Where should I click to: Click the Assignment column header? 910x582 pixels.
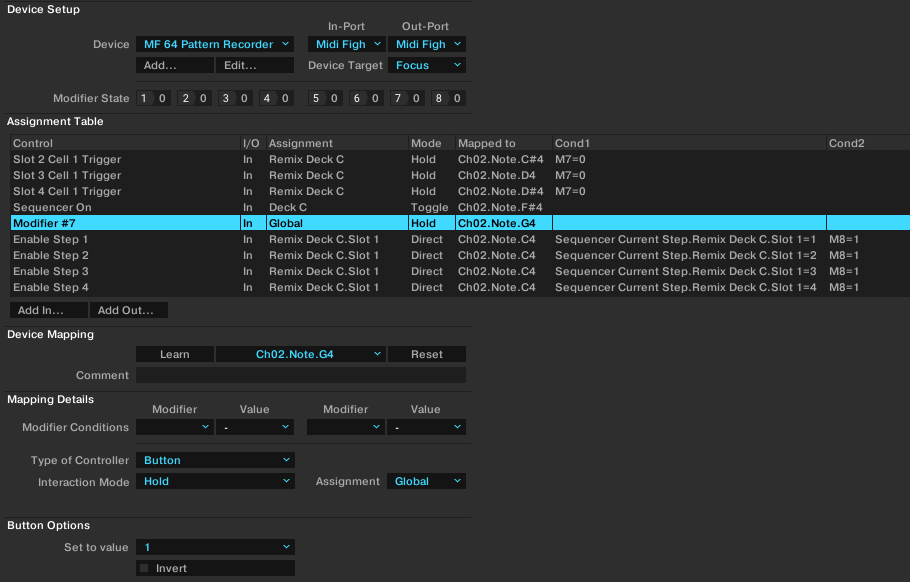(337, 143)
